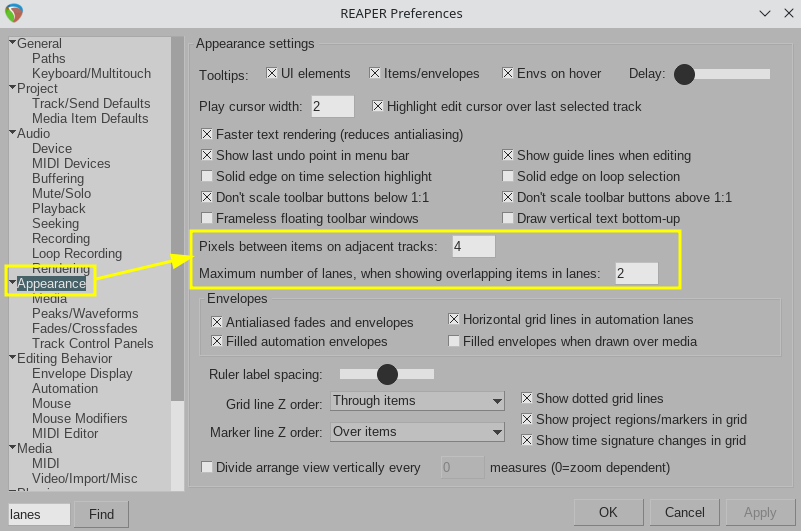Open Track Control Panels page
801x531 pixels.
(x=92, y=343)
